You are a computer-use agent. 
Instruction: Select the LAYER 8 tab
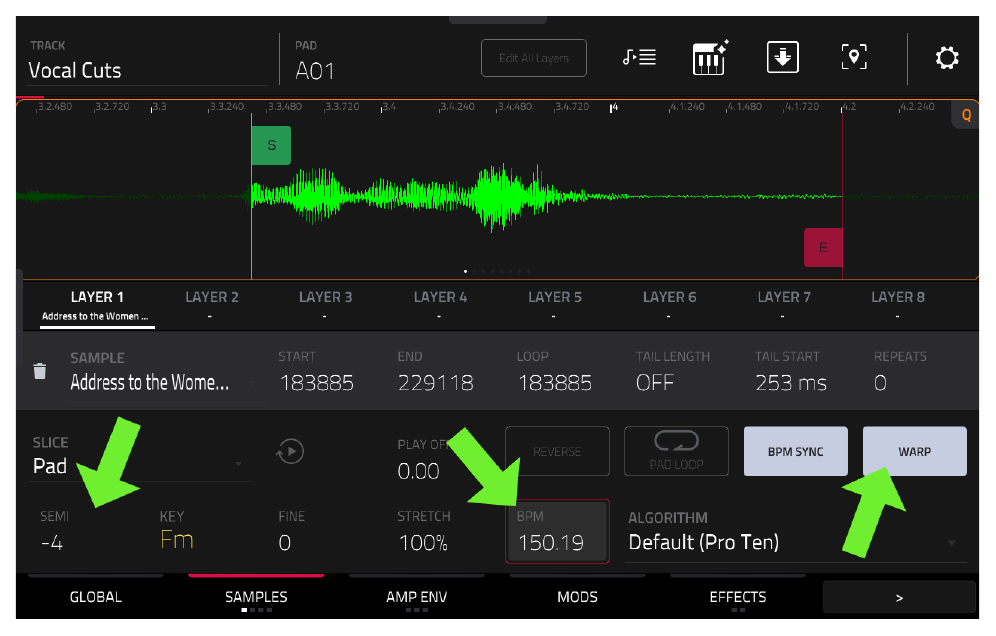coord(898,306)
